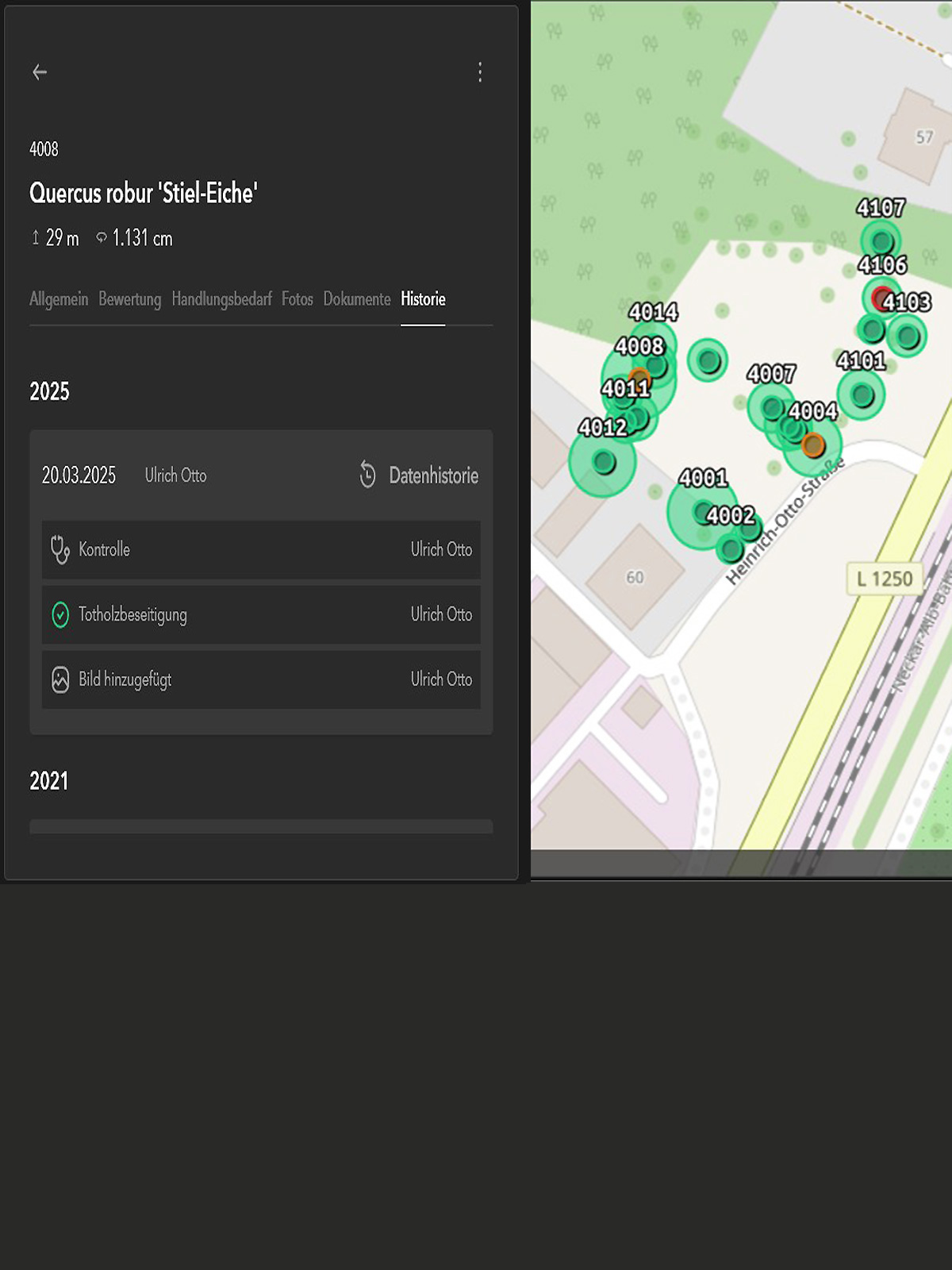Select tree marker 4107 on map
This screenshot has width=952, height=1270.
pyautogui.click(x=881, y=241)
